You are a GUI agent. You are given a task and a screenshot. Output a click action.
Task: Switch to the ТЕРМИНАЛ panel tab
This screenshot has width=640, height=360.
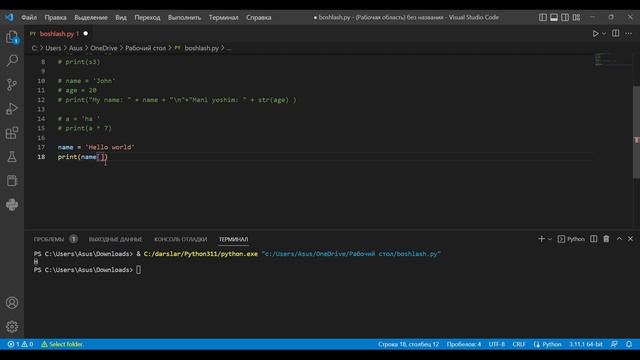[x=233, y=239]
